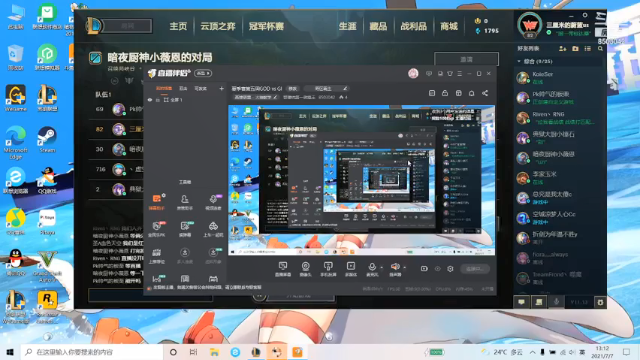
Task: Toggle visibility eye of 全屏1 source
Action: pos(150,100)
